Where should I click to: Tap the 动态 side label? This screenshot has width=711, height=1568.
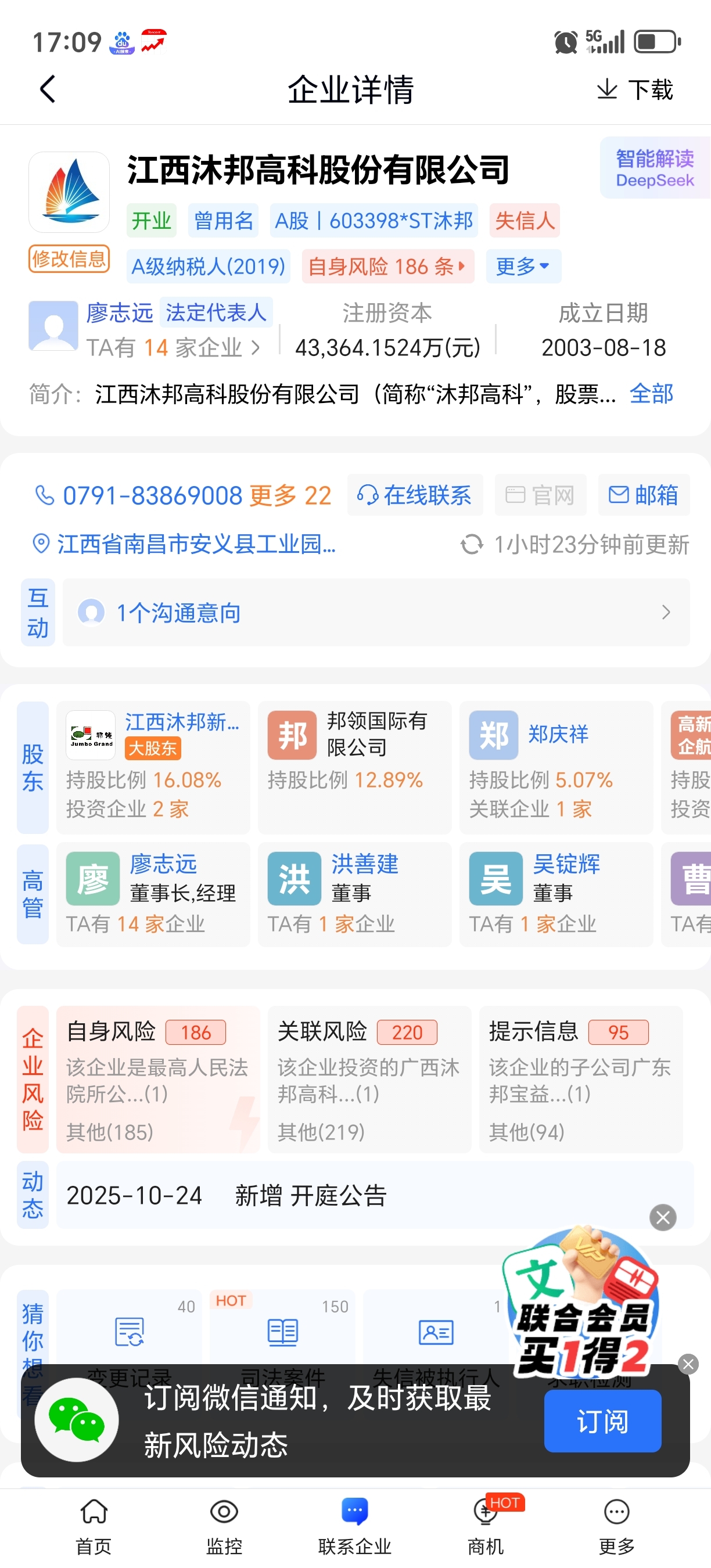click(33, 1195)
